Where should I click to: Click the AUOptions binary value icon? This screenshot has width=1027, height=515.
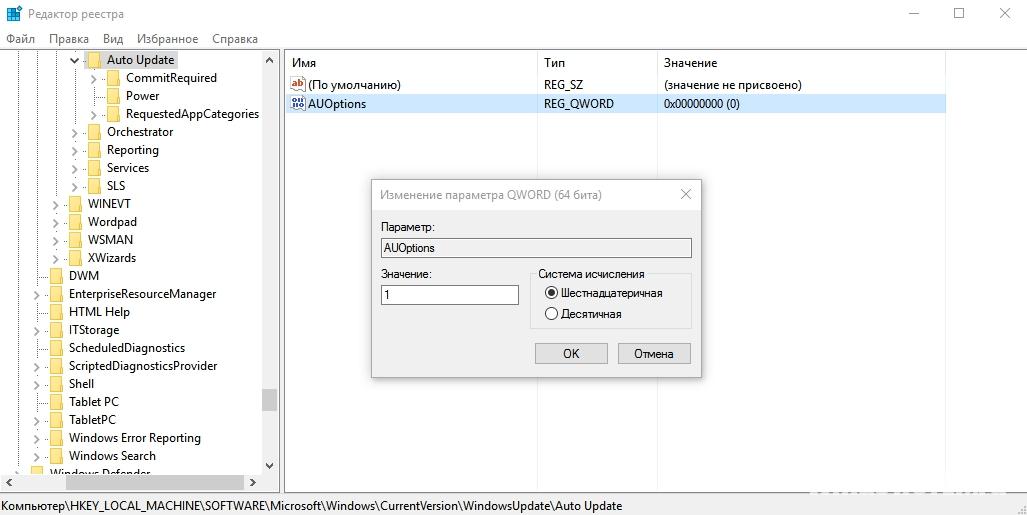tap(297, 103)
